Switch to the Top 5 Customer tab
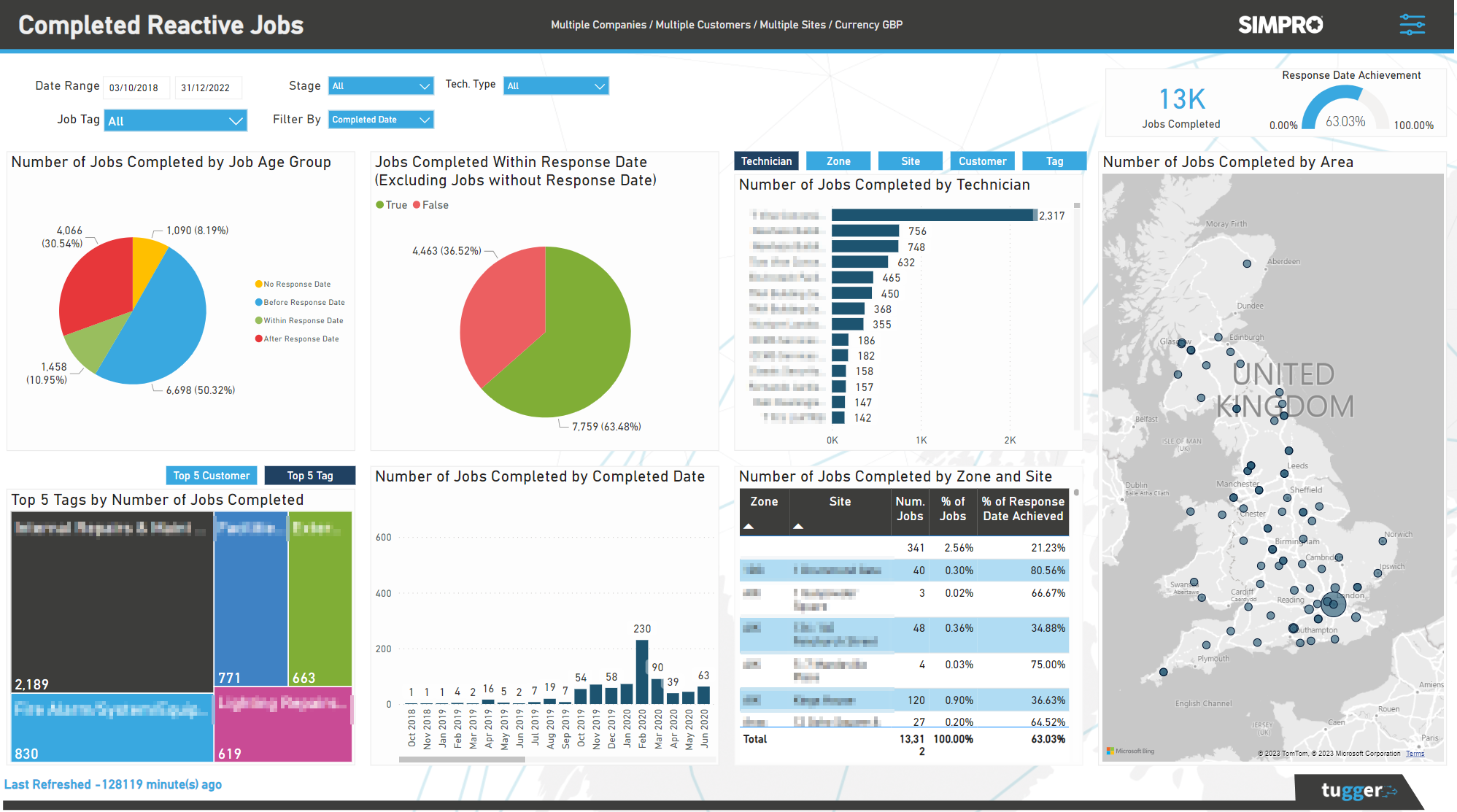1457x812 pixels. click(x=211, y=475)
